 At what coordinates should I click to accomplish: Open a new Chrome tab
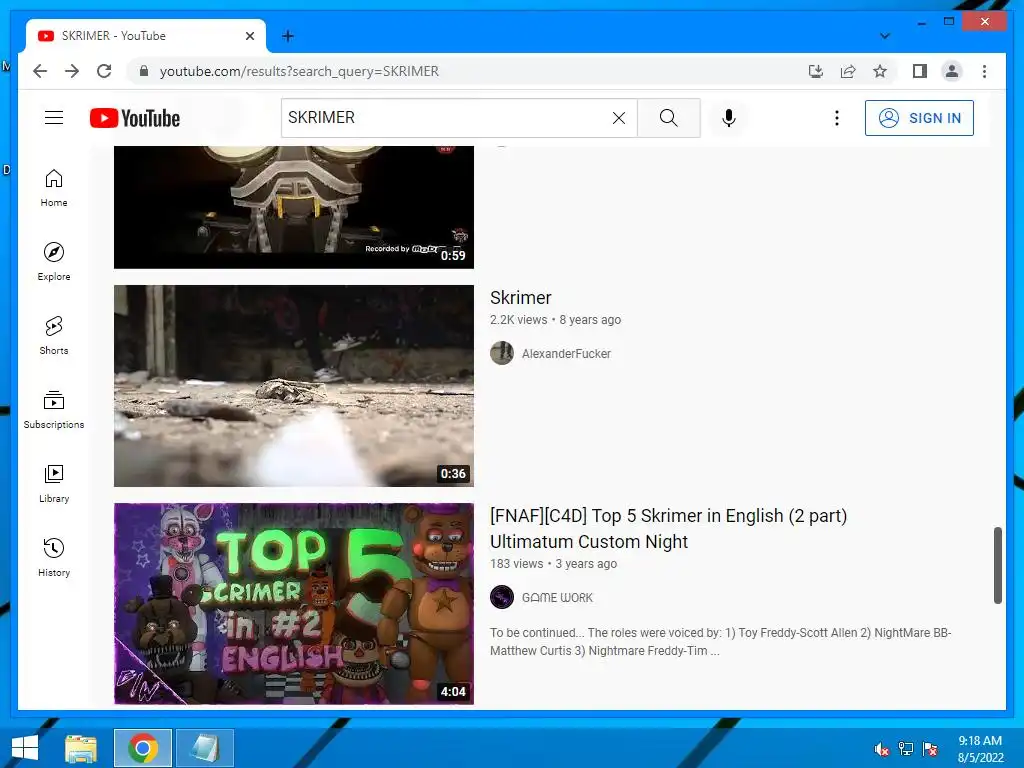(x=287, y=36)
